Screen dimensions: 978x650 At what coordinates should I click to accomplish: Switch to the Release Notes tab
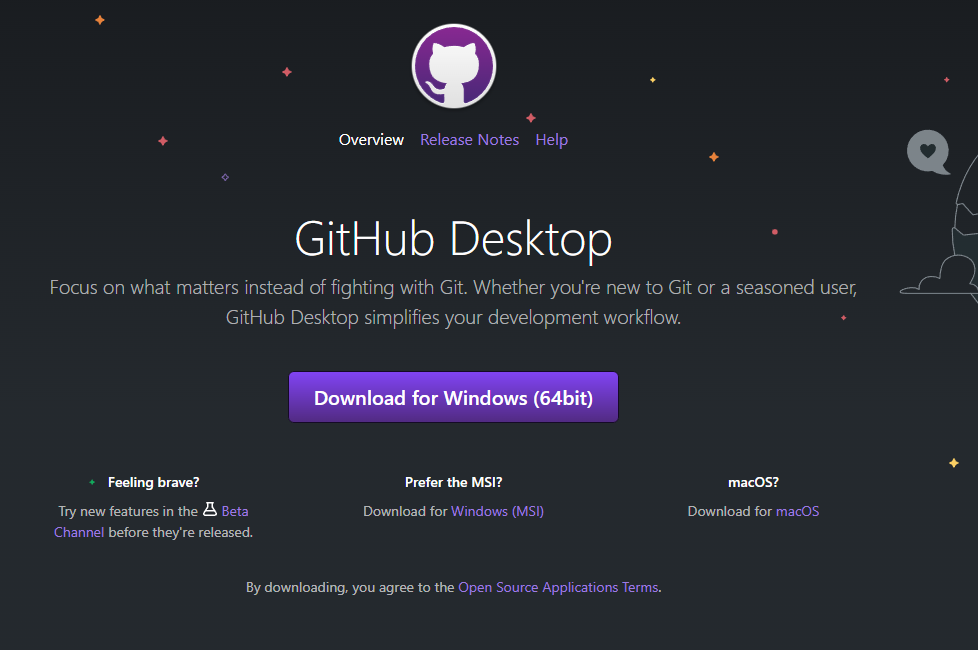tap(470, 140)
